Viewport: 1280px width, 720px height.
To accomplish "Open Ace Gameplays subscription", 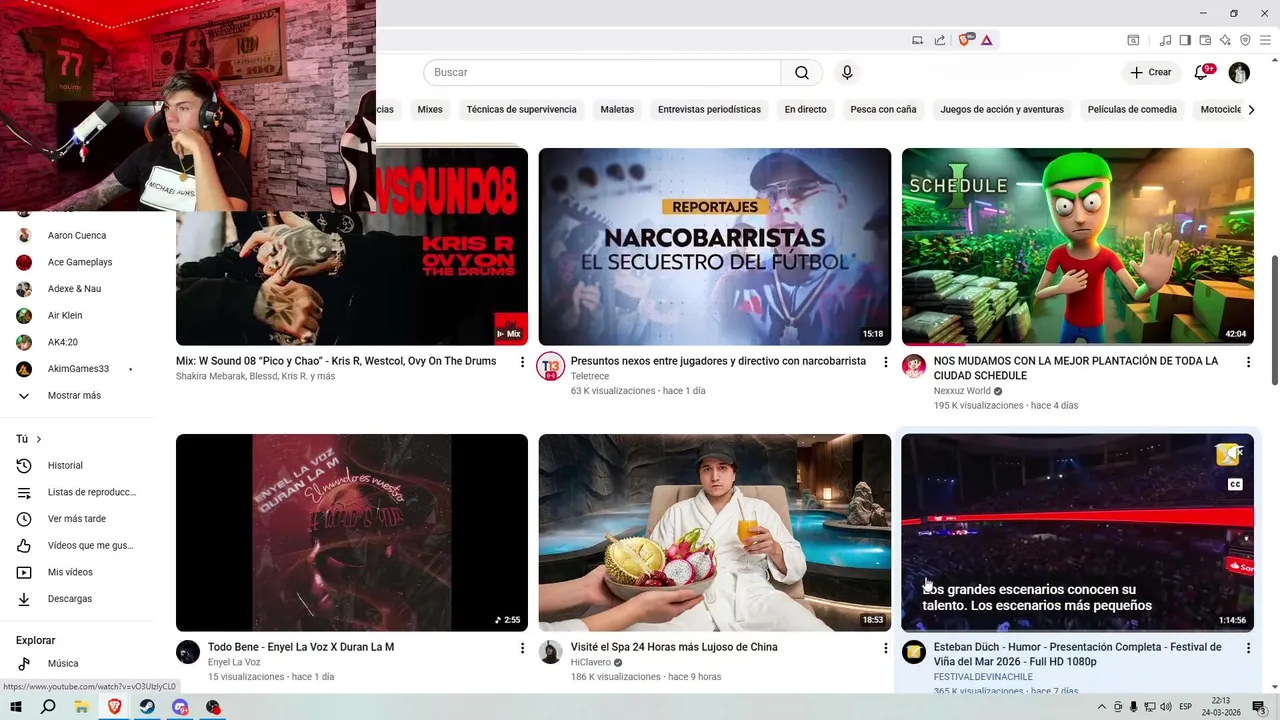I will pos(76,262).
